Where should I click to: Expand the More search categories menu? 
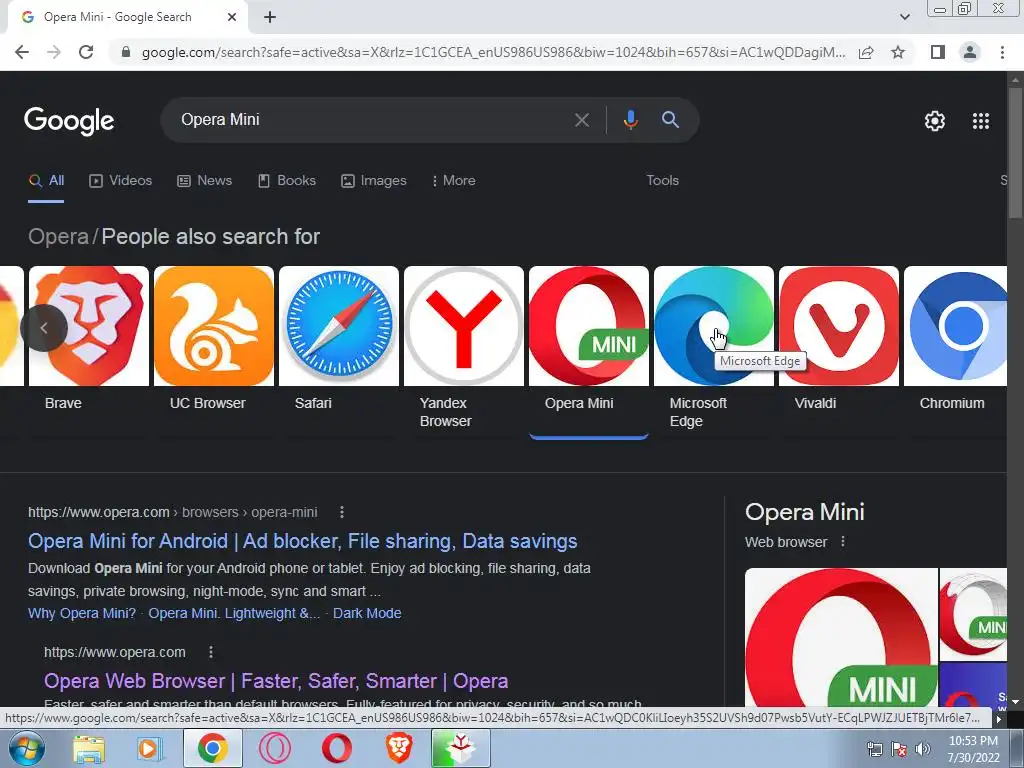click(x=453, y=181)
